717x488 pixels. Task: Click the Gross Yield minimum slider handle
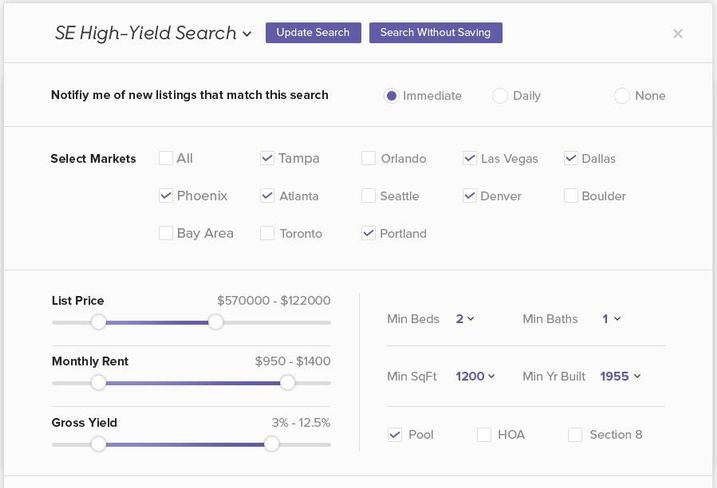pyautogui.click(x=98, y=444)
